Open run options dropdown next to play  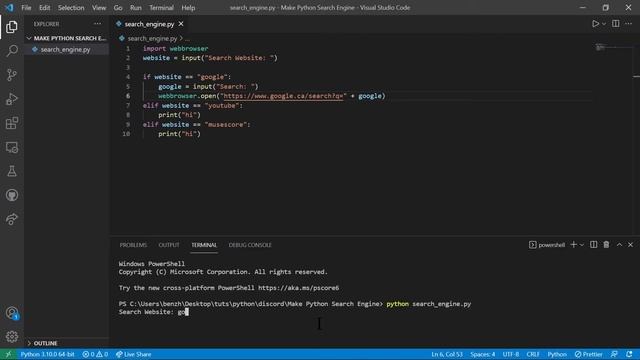coord(604,24)
